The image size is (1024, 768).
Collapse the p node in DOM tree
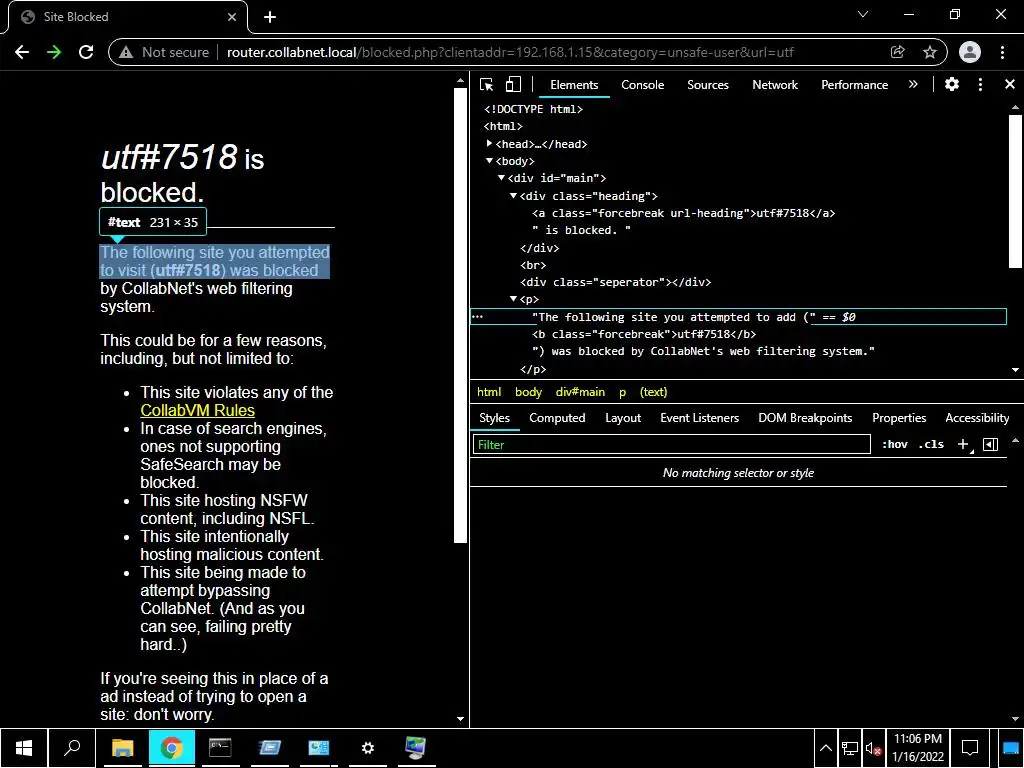coord(513,299)
